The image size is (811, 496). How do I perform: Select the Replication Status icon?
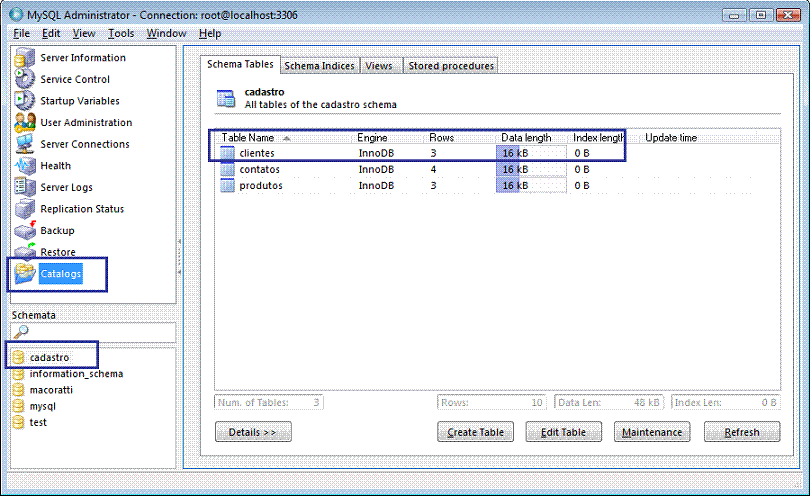24,208
